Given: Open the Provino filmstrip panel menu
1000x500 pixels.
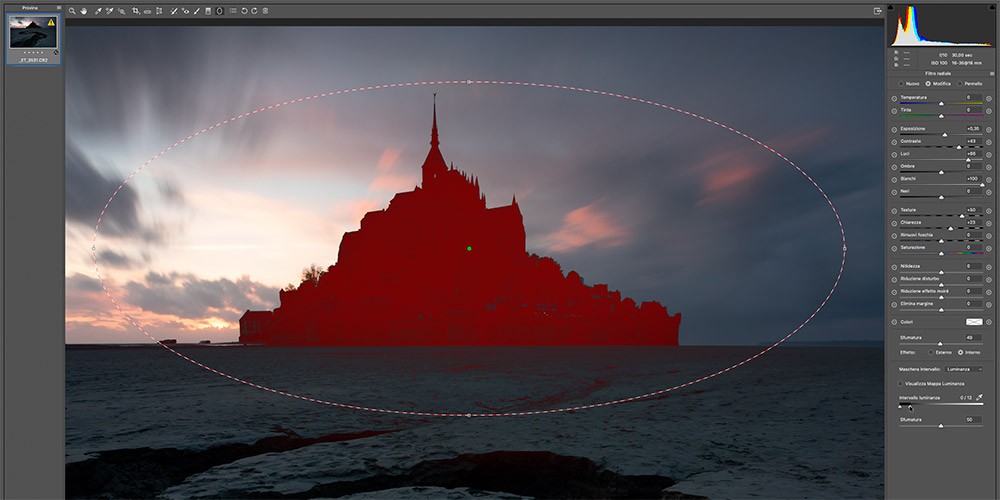Looking at the screenshot, I should pyautogui.click(x=60, y=8).
